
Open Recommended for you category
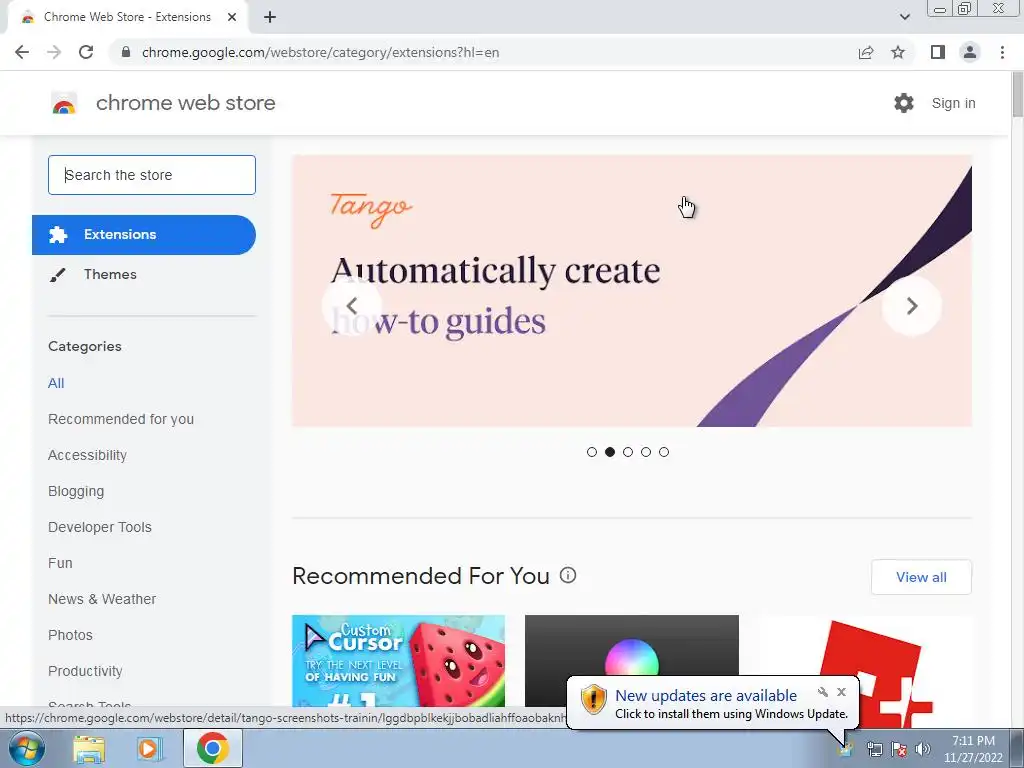pyautogui.click(x=121, y=419)
